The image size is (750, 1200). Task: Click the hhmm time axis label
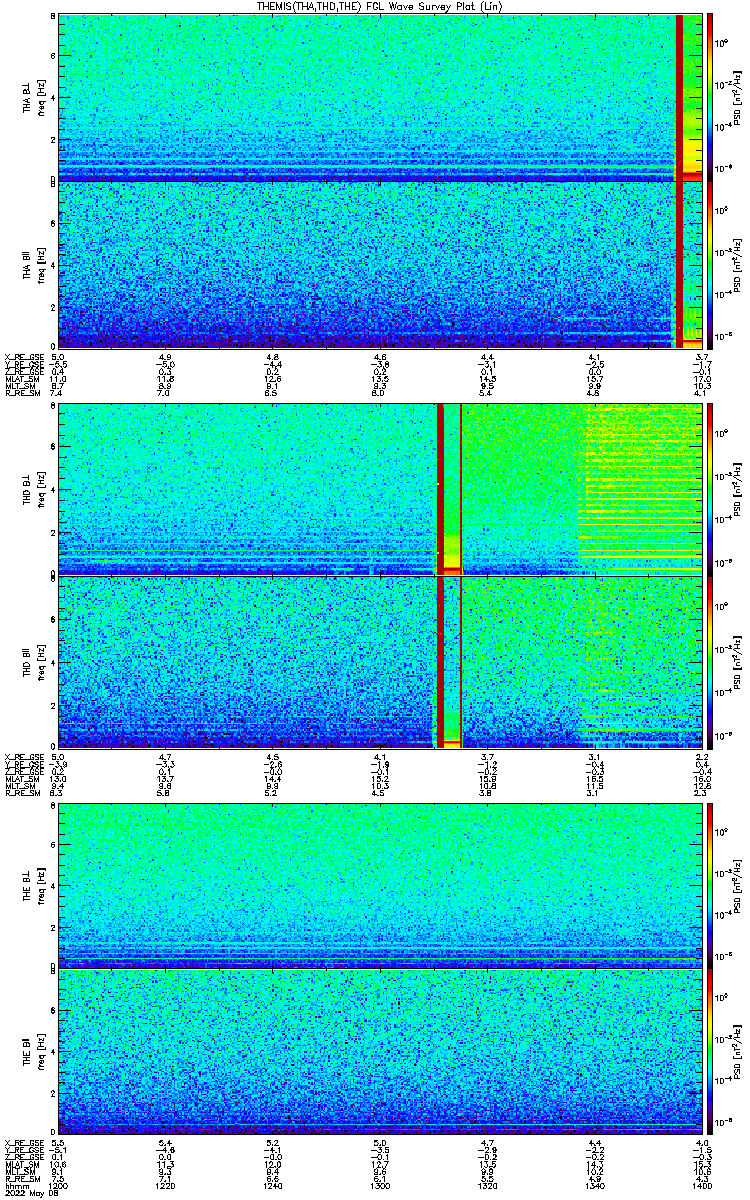[x=16, y=1185]
